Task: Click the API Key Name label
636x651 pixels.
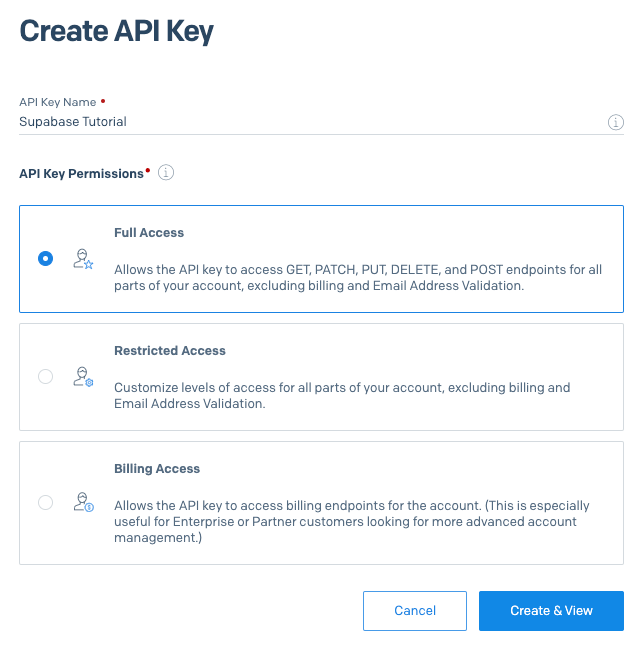Action: click(58, 103)
